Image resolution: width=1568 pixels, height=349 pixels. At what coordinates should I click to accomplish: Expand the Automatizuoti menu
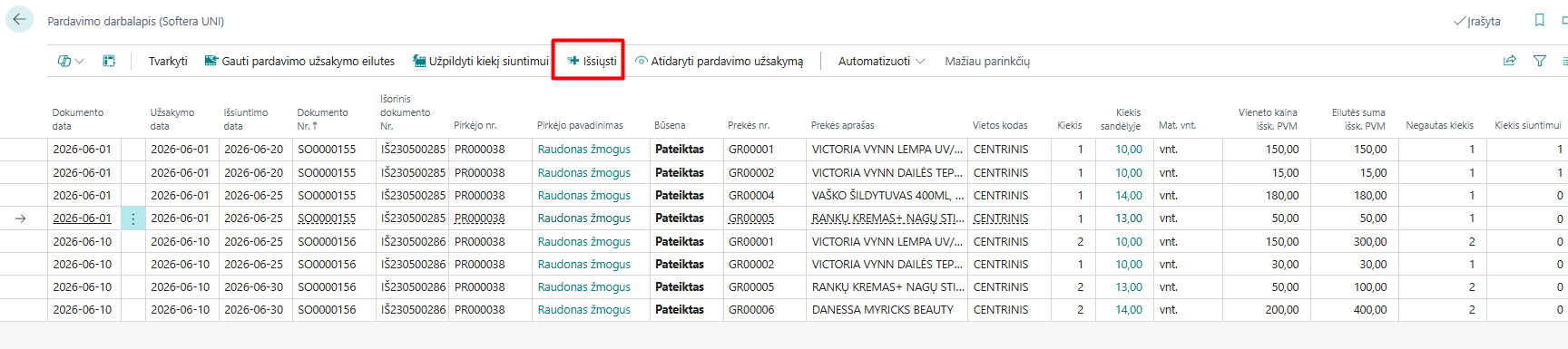click(881, 61)
